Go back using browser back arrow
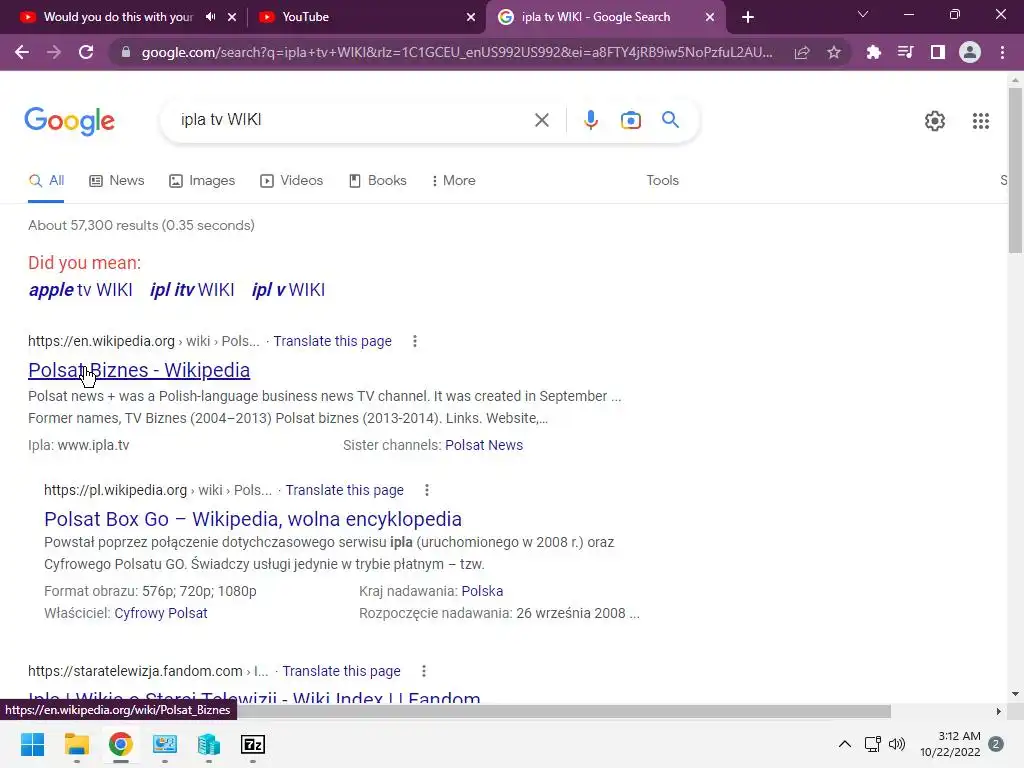Image resolution: width=1024 pixels, height=768 pixels. click(22, 52)
